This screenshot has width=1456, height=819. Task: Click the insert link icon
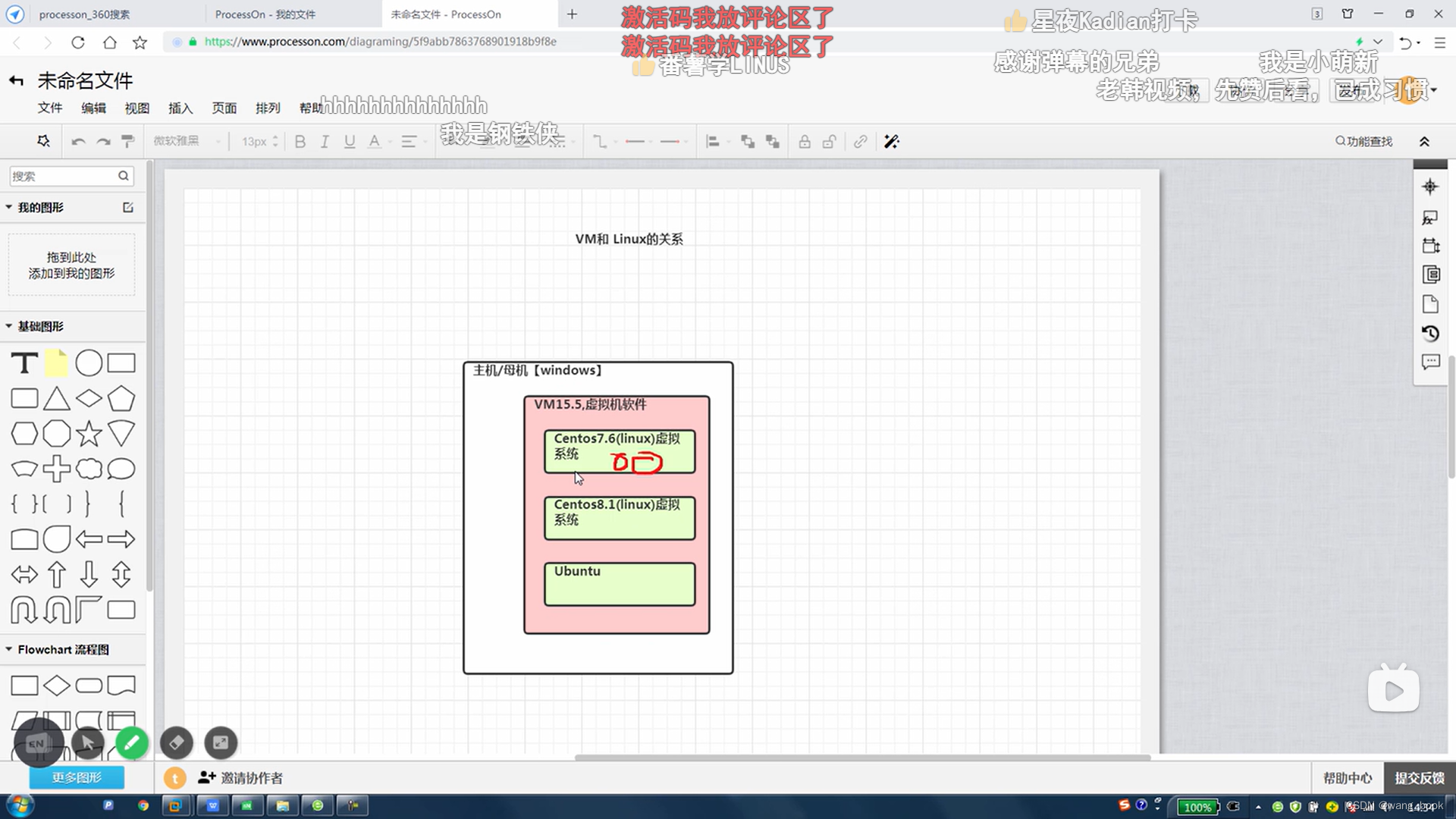click(860, 142)
